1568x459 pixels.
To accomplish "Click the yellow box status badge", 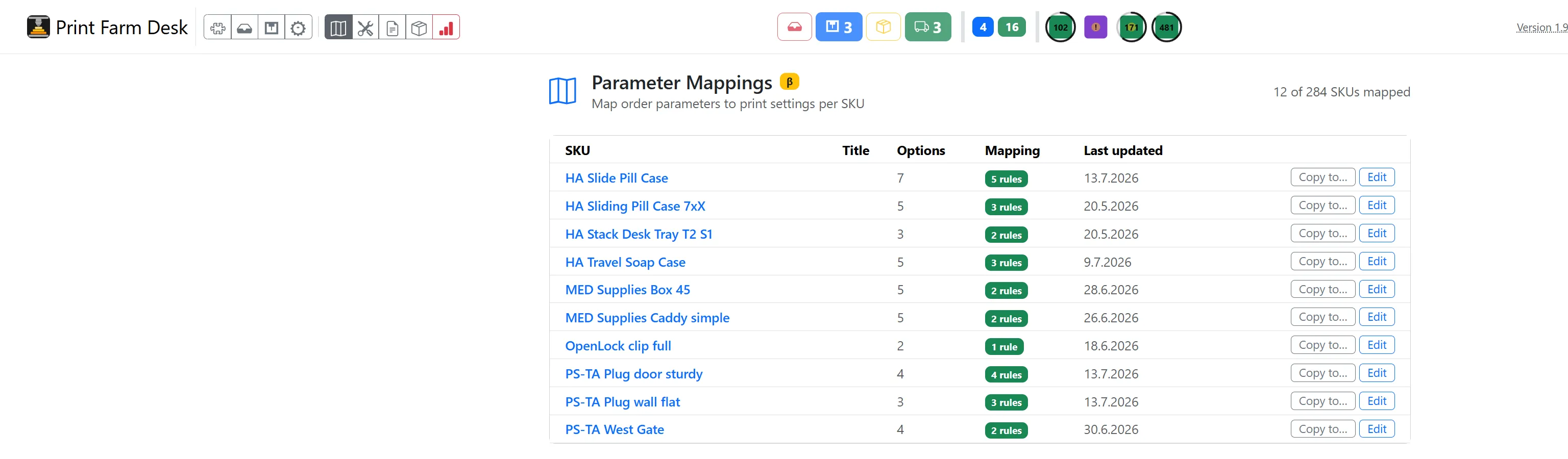I will [x=883, y=27].
